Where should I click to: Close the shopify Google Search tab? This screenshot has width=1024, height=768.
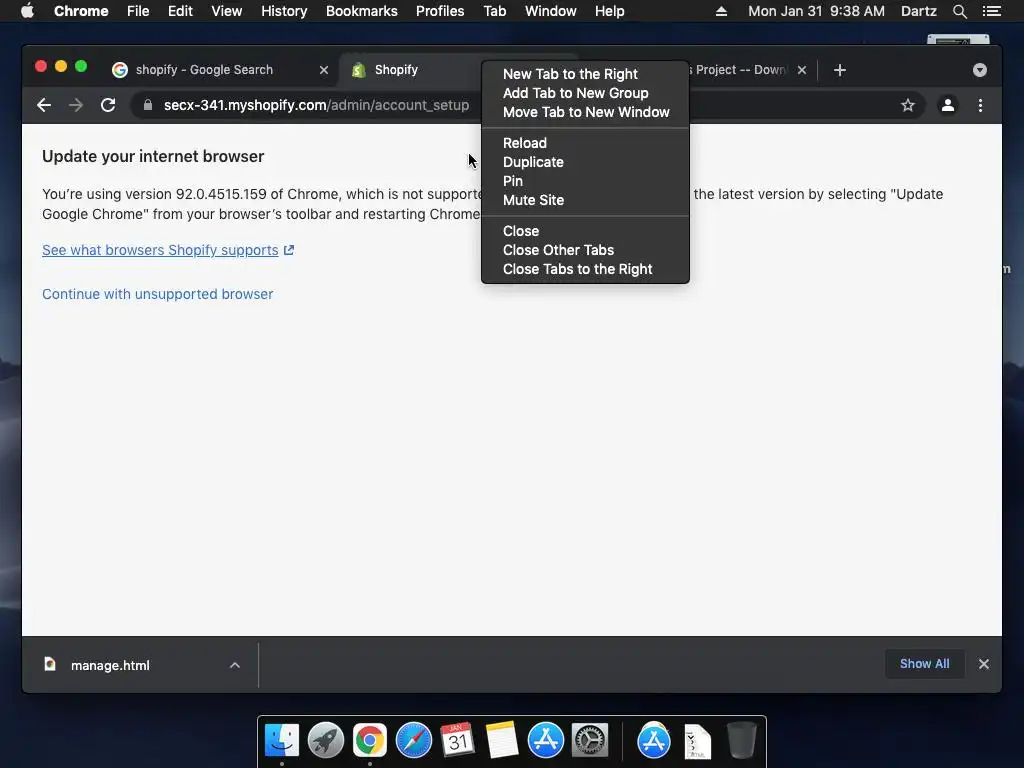tap(324, 70)
